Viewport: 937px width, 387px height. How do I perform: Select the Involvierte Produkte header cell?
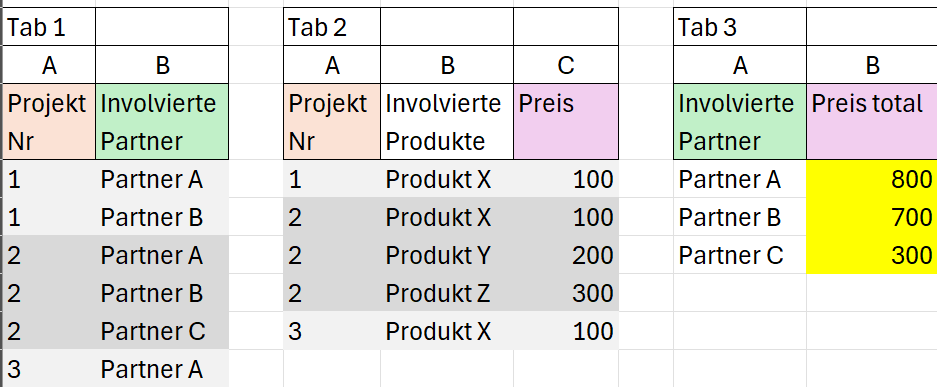coord(447,122)
